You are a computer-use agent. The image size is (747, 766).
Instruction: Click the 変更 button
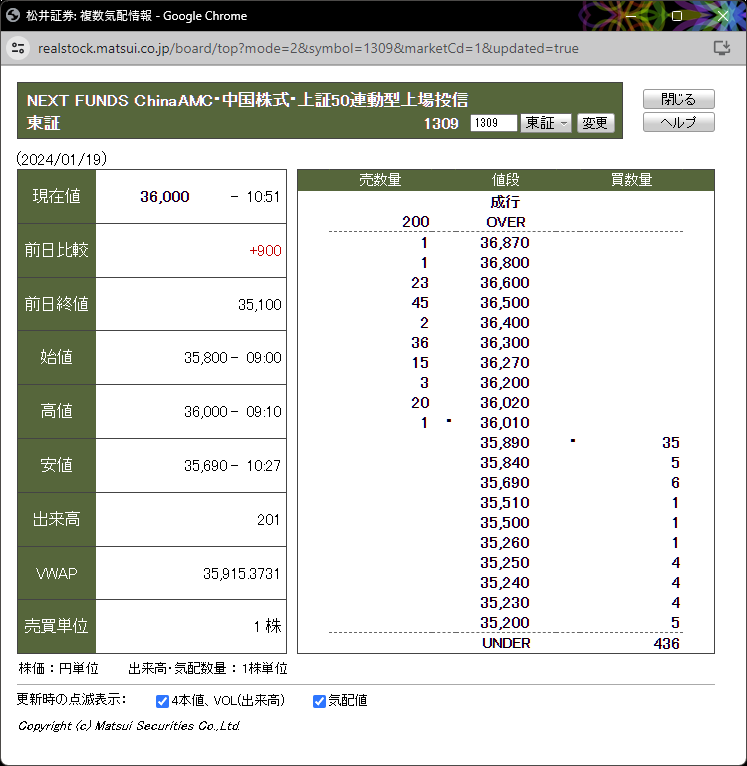pyautogui.click(x=595, y=123)
